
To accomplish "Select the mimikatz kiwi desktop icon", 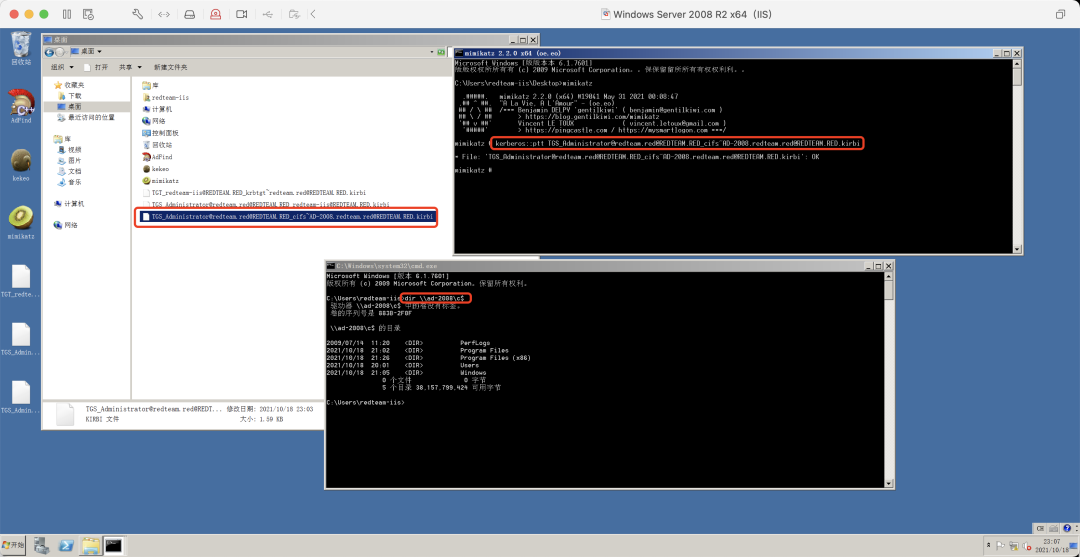I will coord(21,222).
